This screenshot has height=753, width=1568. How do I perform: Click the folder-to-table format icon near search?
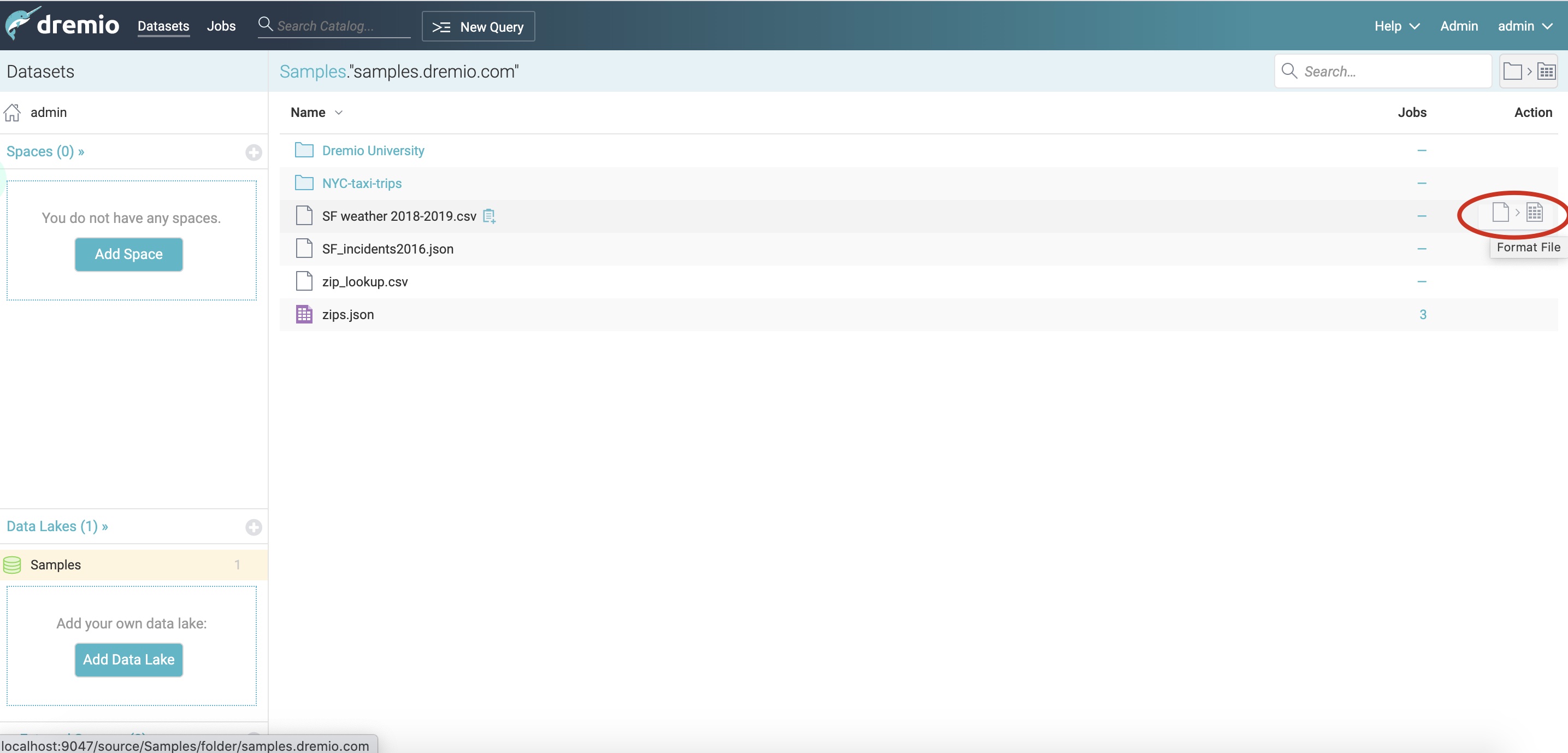1529,71
